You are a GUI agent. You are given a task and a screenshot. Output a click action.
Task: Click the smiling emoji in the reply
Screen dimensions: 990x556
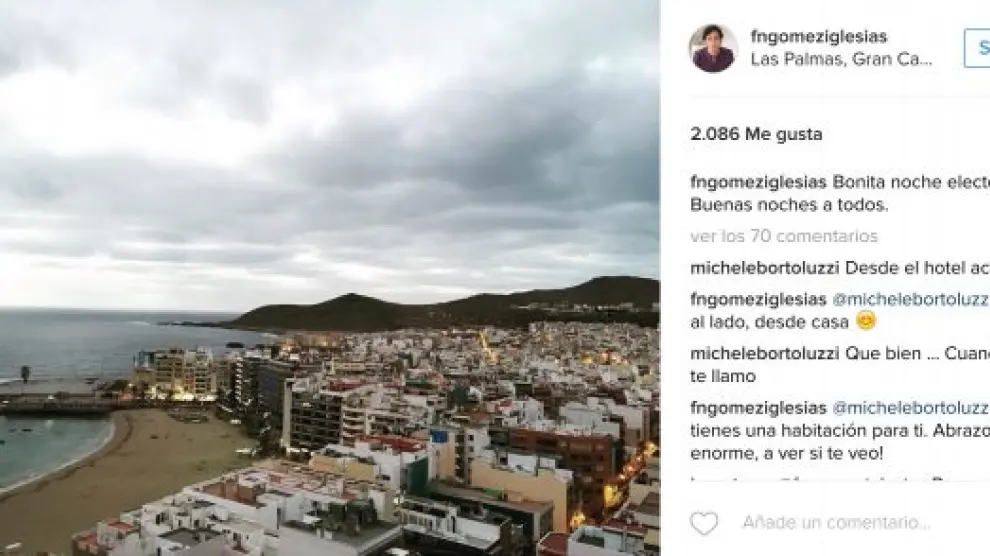tap(866, 321)
